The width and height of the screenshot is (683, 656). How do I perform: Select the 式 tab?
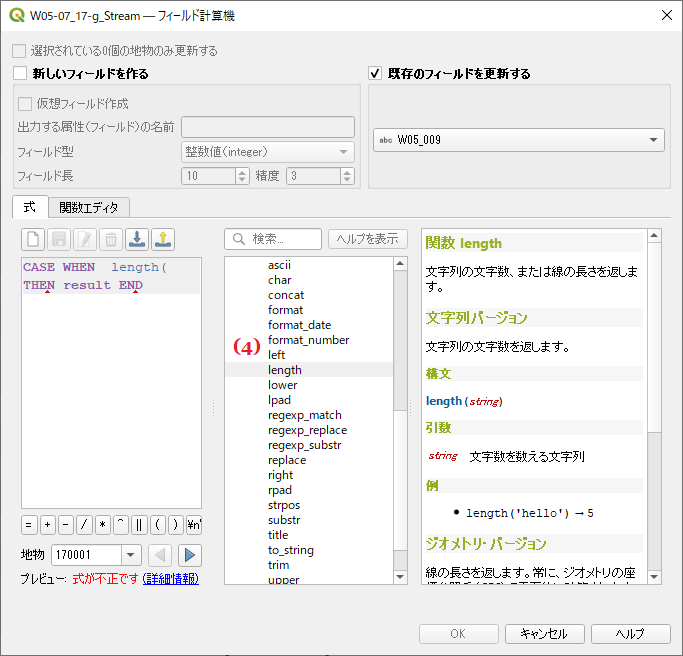click(x=29, y=207)
